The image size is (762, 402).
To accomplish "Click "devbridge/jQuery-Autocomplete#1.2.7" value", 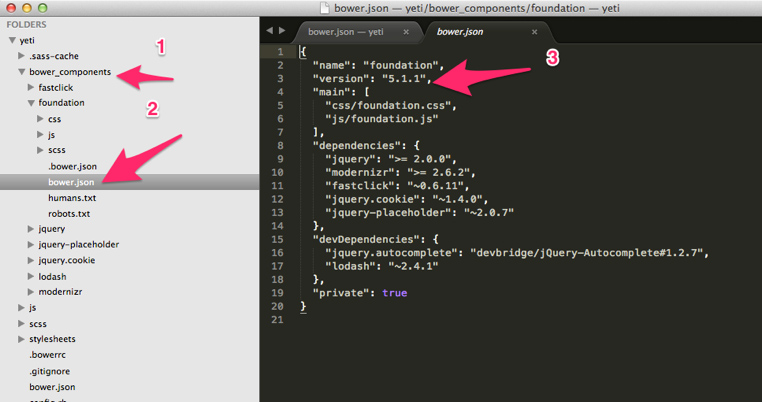I will [x=587, y=252].
